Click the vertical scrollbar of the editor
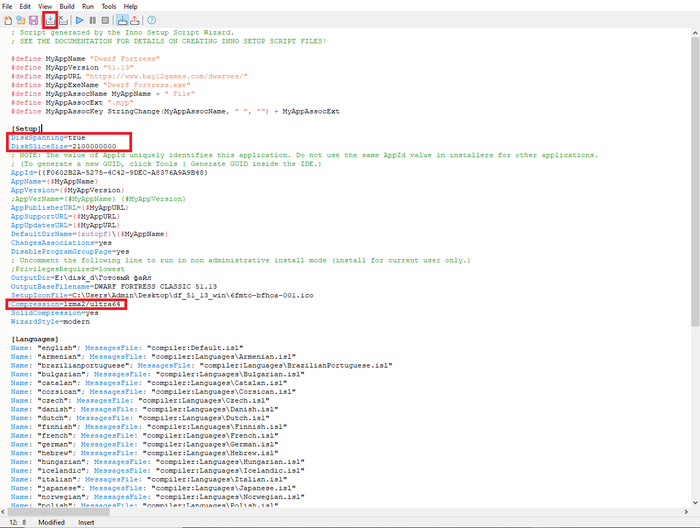This screenshot has height=528, width=700. [694, 200]
